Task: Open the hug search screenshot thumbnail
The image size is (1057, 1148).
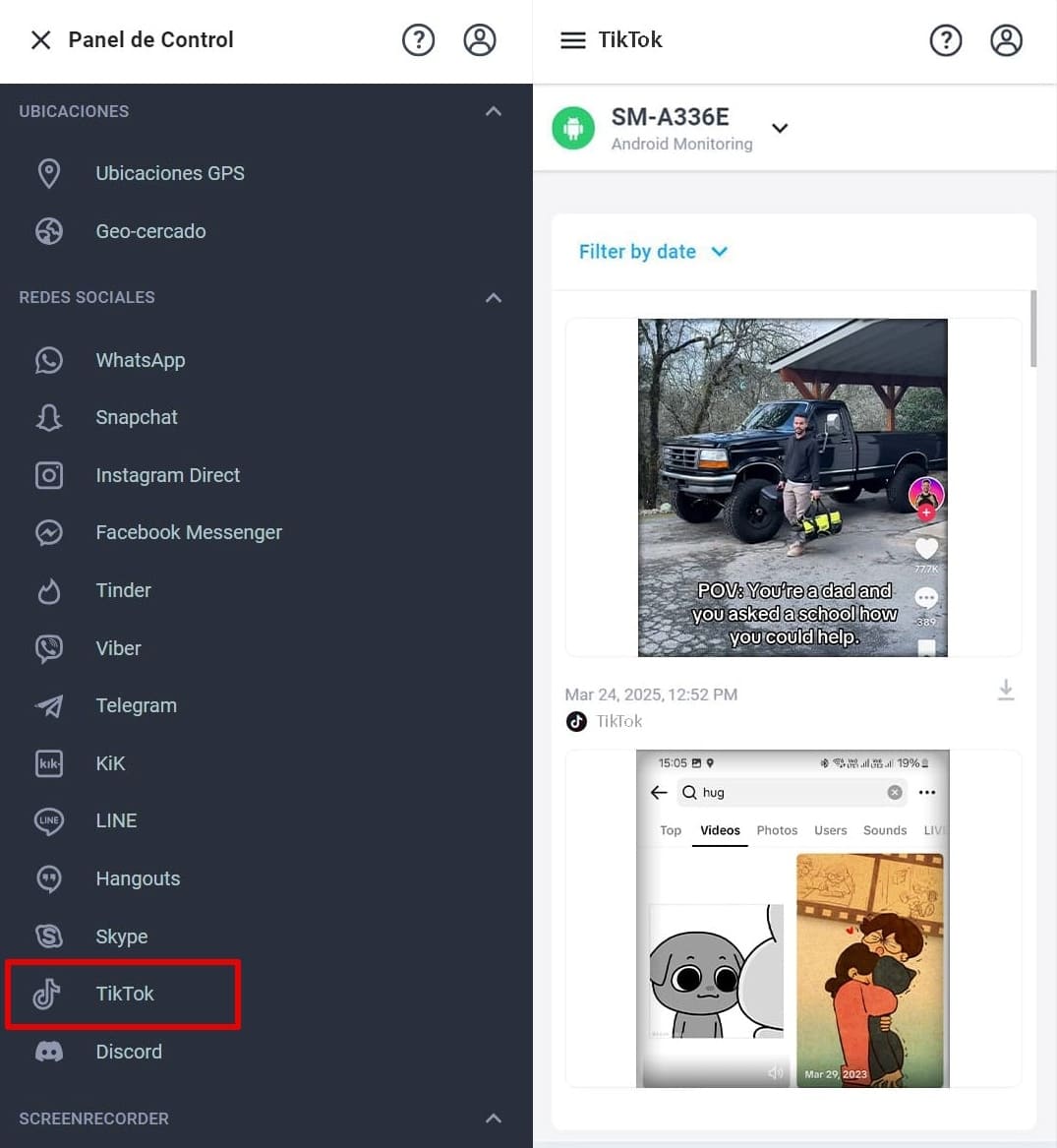Action: (793, 918)
